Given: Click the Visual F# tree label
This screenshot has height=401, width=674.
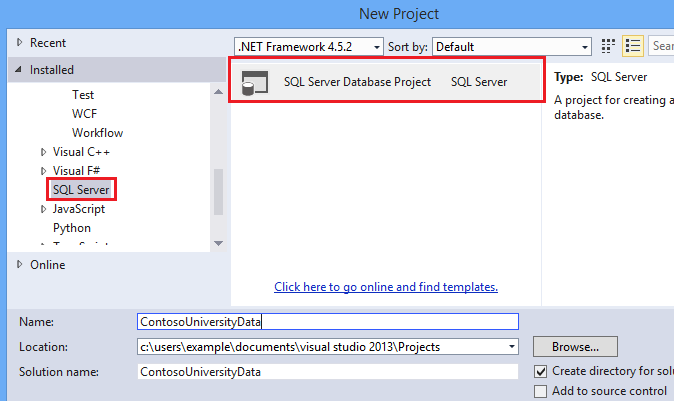Looking at the screenshot, I should (77, 171).
